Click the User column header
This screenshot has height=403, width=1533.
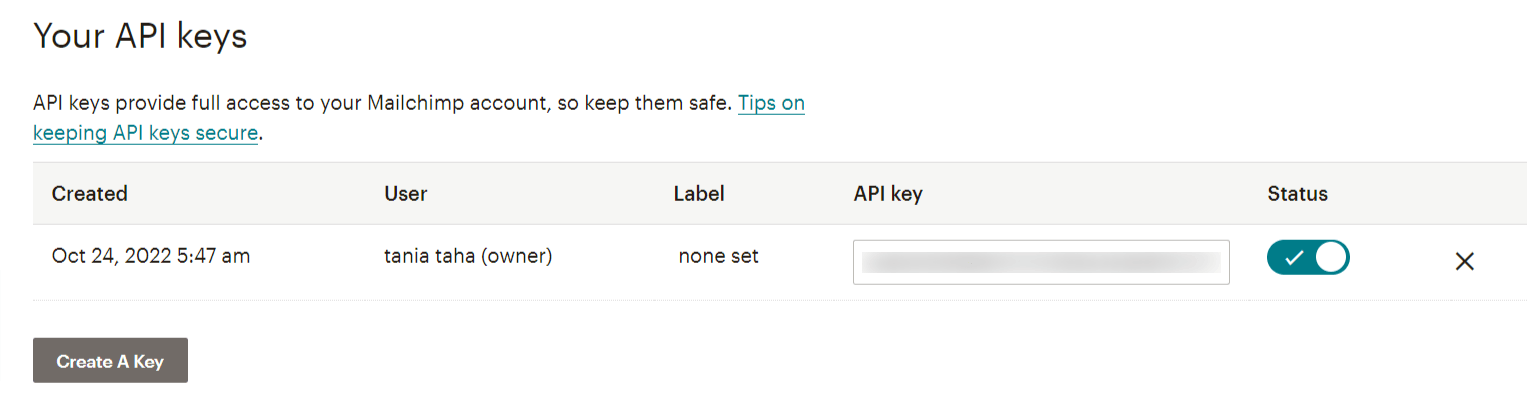point(405,194)
